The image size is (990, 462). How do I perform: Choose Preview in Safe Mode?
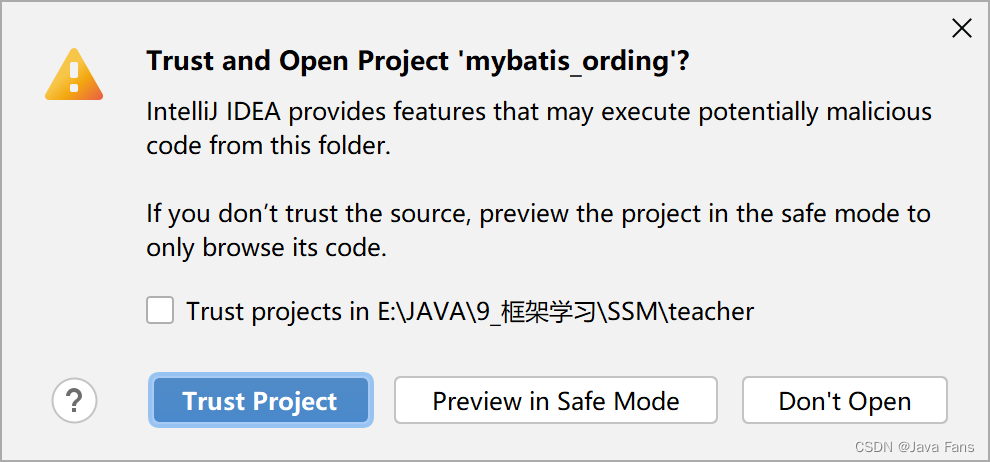click(x=556, y=400)
